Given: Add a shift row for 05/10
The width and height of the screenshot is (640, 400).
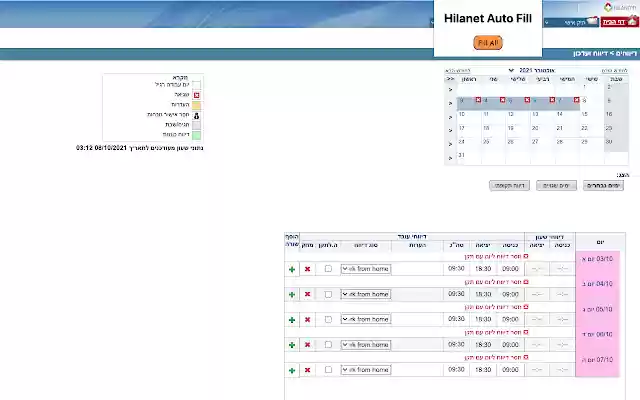Looking at the screenshot, I should coord(292,320).
